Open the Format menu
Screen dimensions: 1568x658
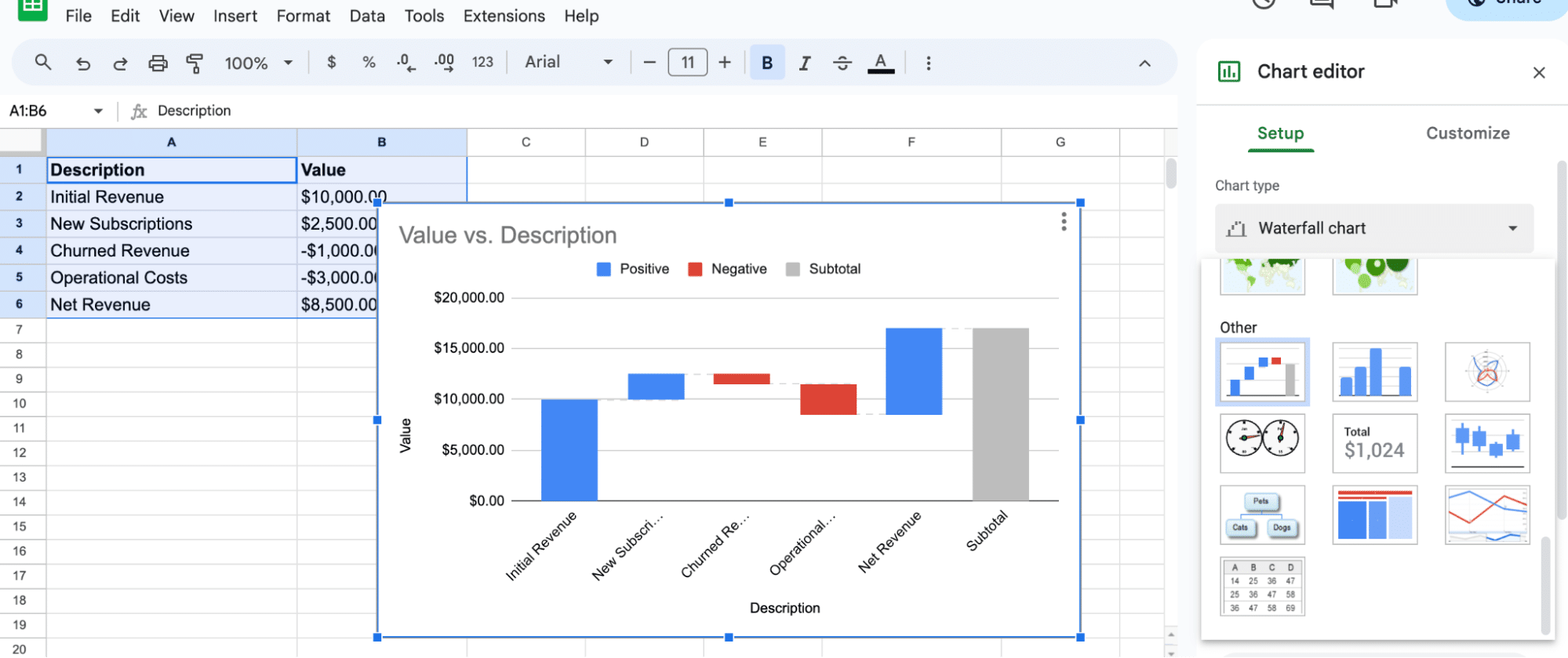coord(304,16)
